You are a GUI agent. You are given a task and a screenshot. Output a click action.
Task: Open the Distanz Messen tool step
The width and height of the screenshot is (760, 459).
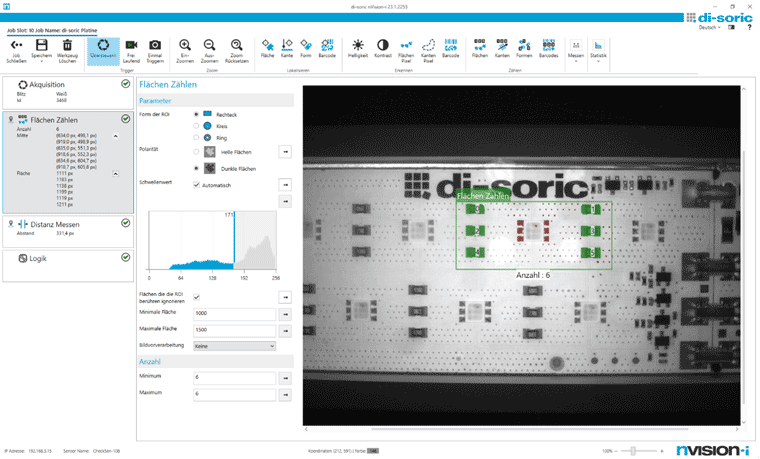pos(68,230)
